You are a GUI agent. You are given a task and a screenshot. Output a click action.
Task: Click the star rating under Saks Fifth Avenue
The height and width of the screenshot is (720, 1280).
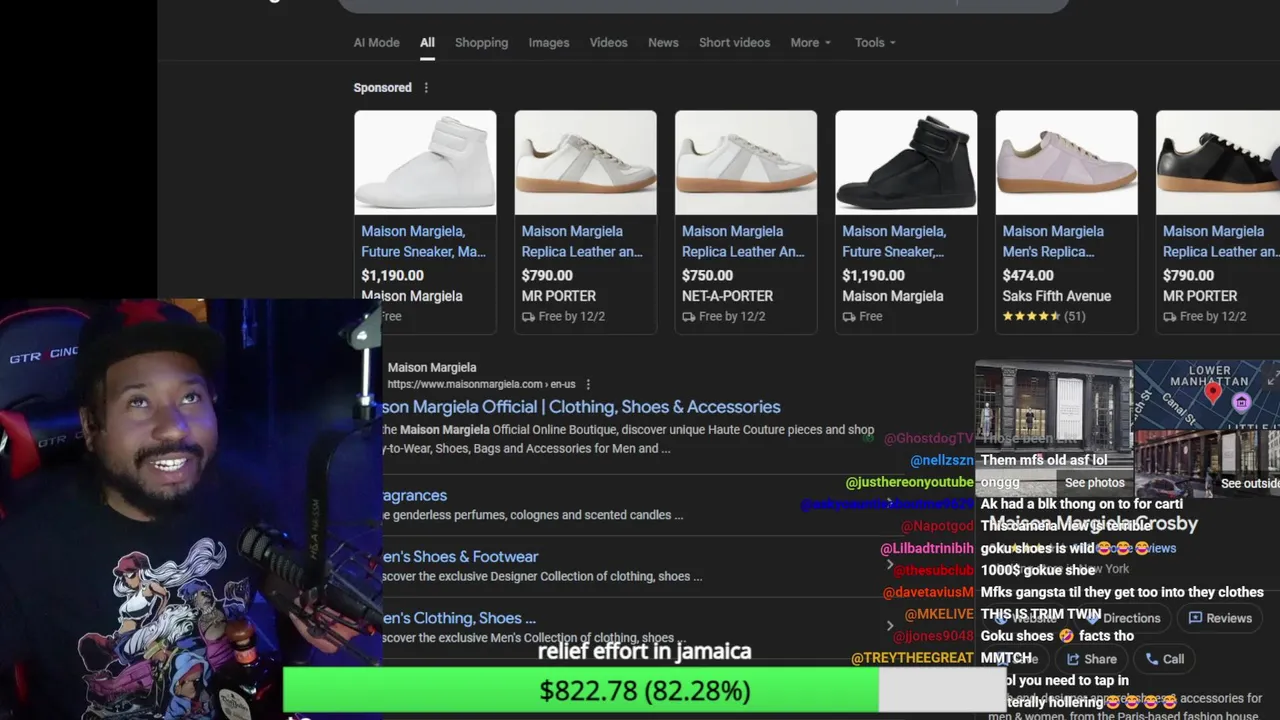pos(1031,316)
